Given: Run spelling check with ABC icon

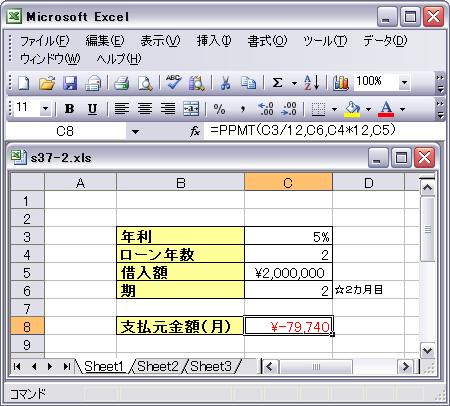Looking at the screenshot, I should point(174,83).
